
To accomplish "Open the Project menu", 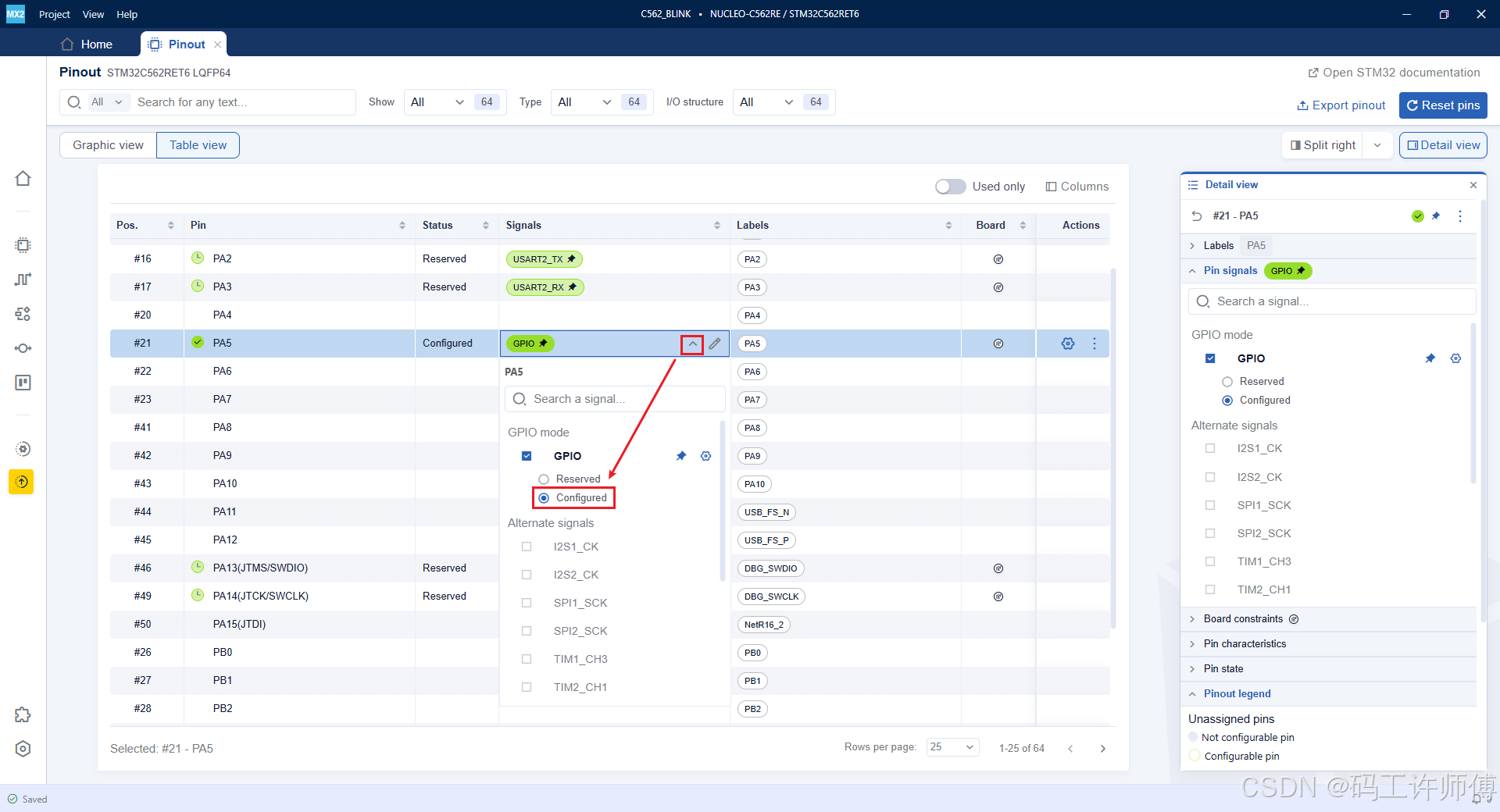I will click(54, 14).
